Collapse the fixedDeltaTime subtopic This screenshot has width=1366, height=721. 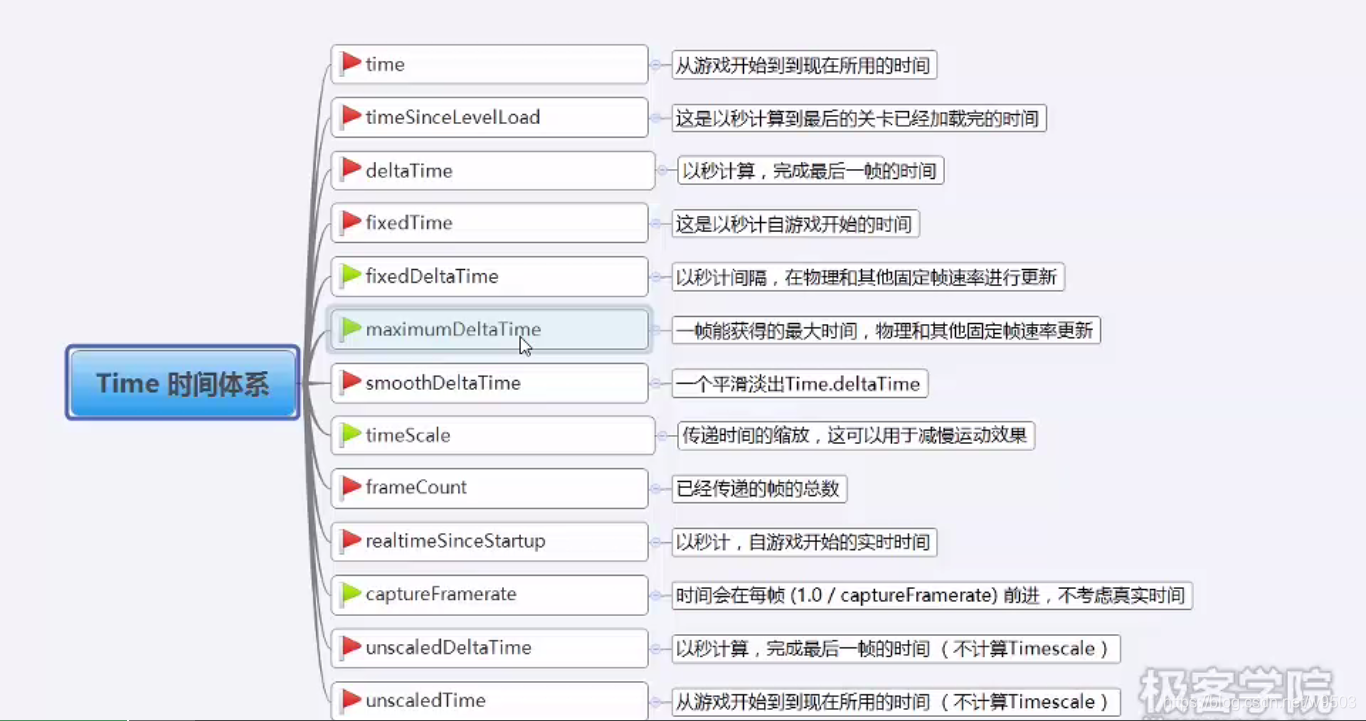(x=656, y=277)
